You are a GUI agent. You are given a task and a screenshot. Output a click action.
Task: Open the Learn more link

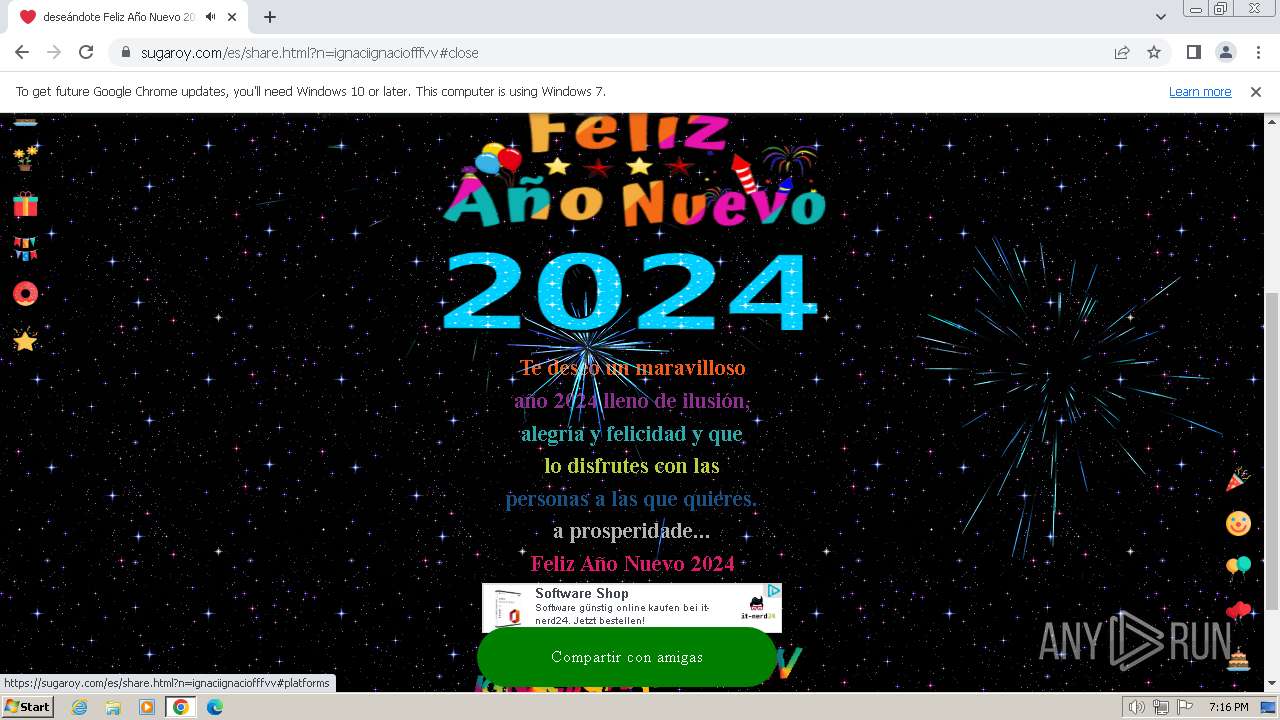pos(1200,91)
